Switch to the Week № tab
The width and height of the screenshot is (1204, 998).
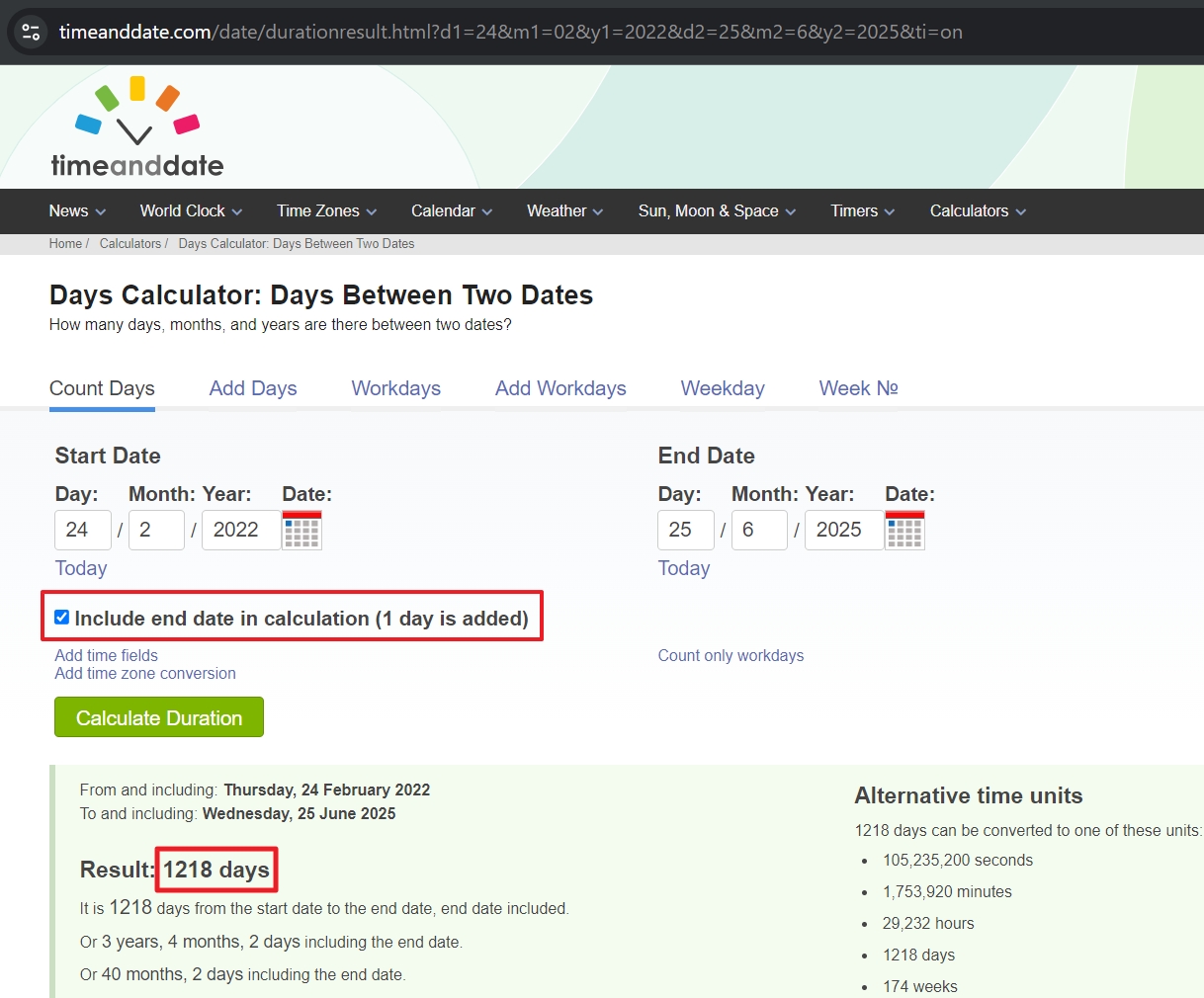pos(858,388)
